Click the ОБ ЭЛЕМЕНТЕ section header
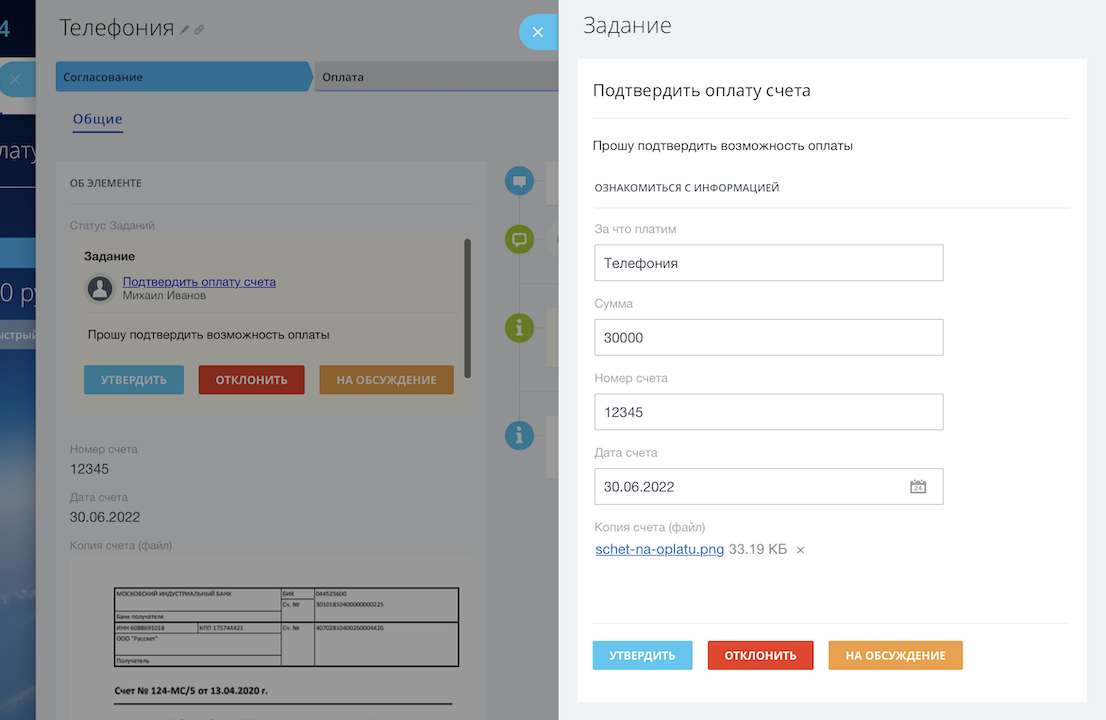The width and height of the screenshot is (1106, 720). tap(106, 183)
